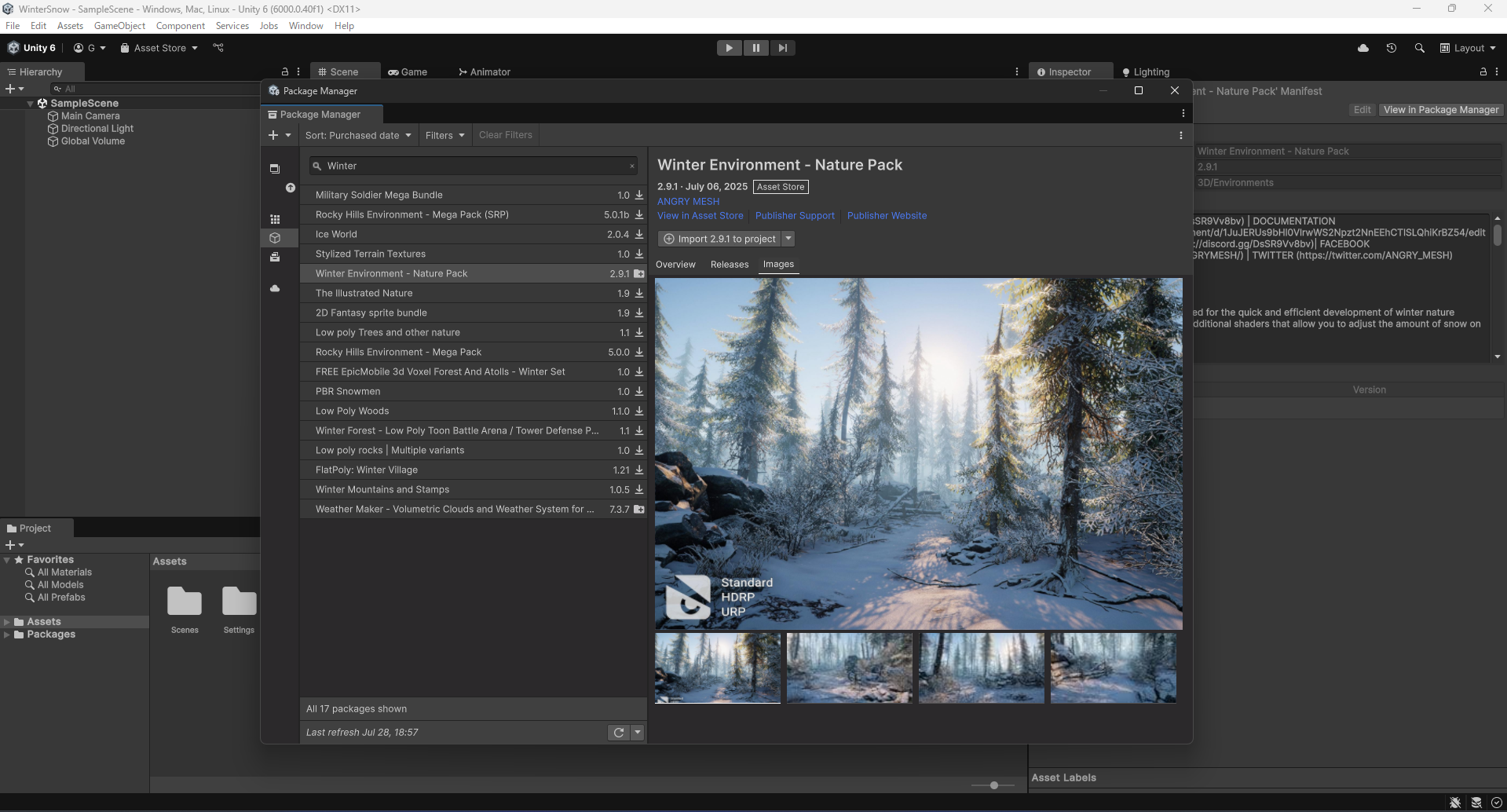Clear the Winter search text with the x icon

tap(632, 166)
